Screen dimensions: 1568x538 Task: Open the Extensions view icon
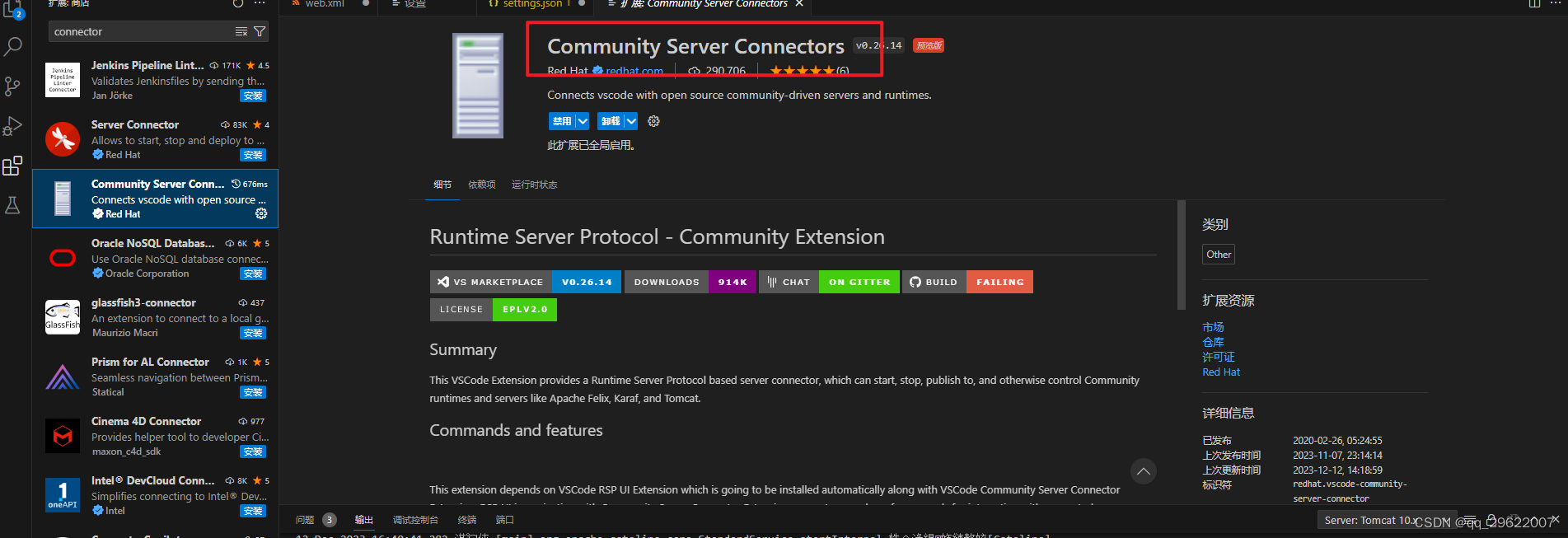pyautogui.click(x=13, y=166)
